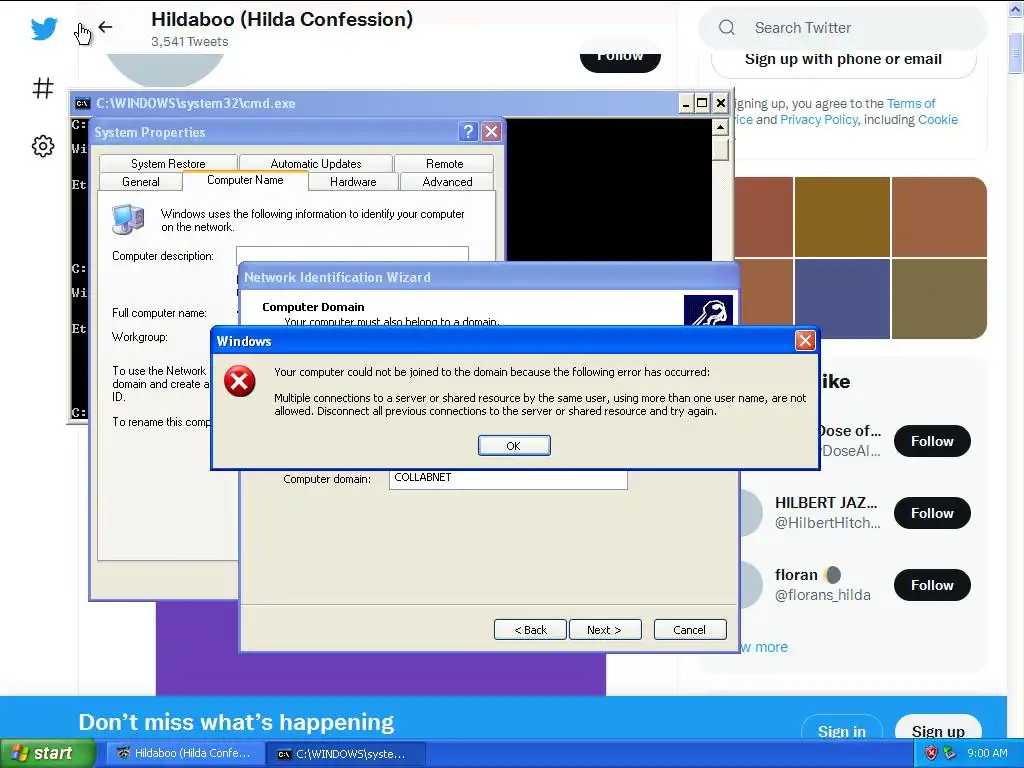Image resolution: width=1024 pixels, height=768 pixels.
Task: Switch to cmd.exe taskbar window
Action: [x=345, y=754]
